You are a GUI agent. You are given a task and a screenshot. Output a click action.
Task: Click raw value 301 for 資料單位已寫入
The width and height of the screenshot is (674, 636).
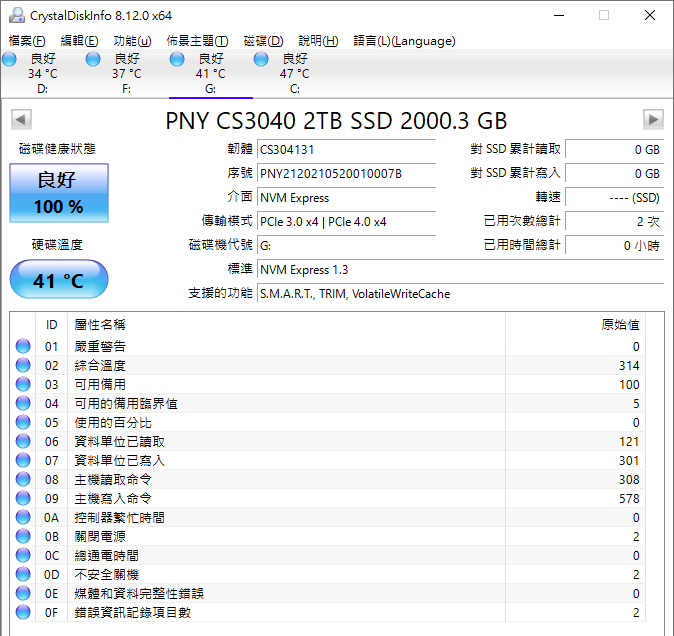[629, 461]
